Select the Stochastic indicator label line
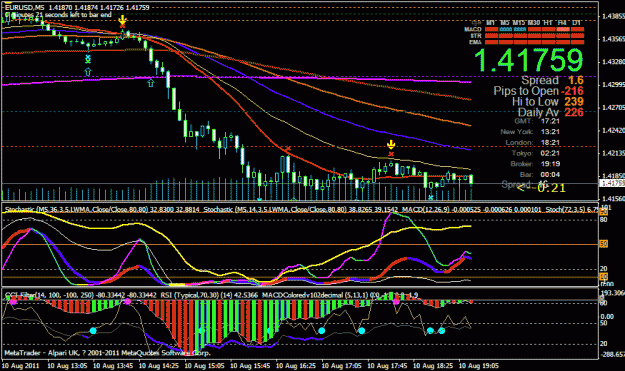The width and height of the screenshot is (625, 371). coord(301,209)
